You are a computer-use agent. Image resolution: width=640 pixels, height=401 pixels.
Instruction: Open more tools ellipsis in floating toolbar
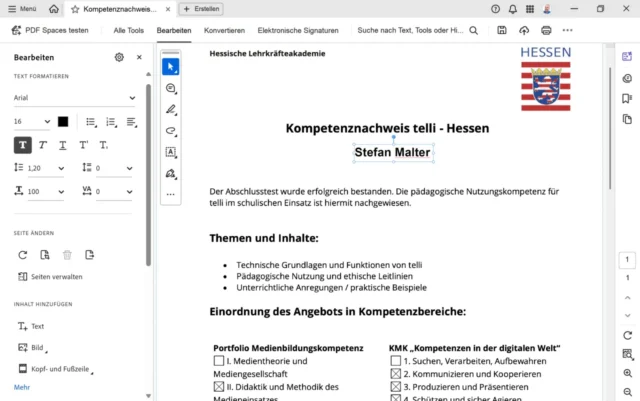click(171, 194)
